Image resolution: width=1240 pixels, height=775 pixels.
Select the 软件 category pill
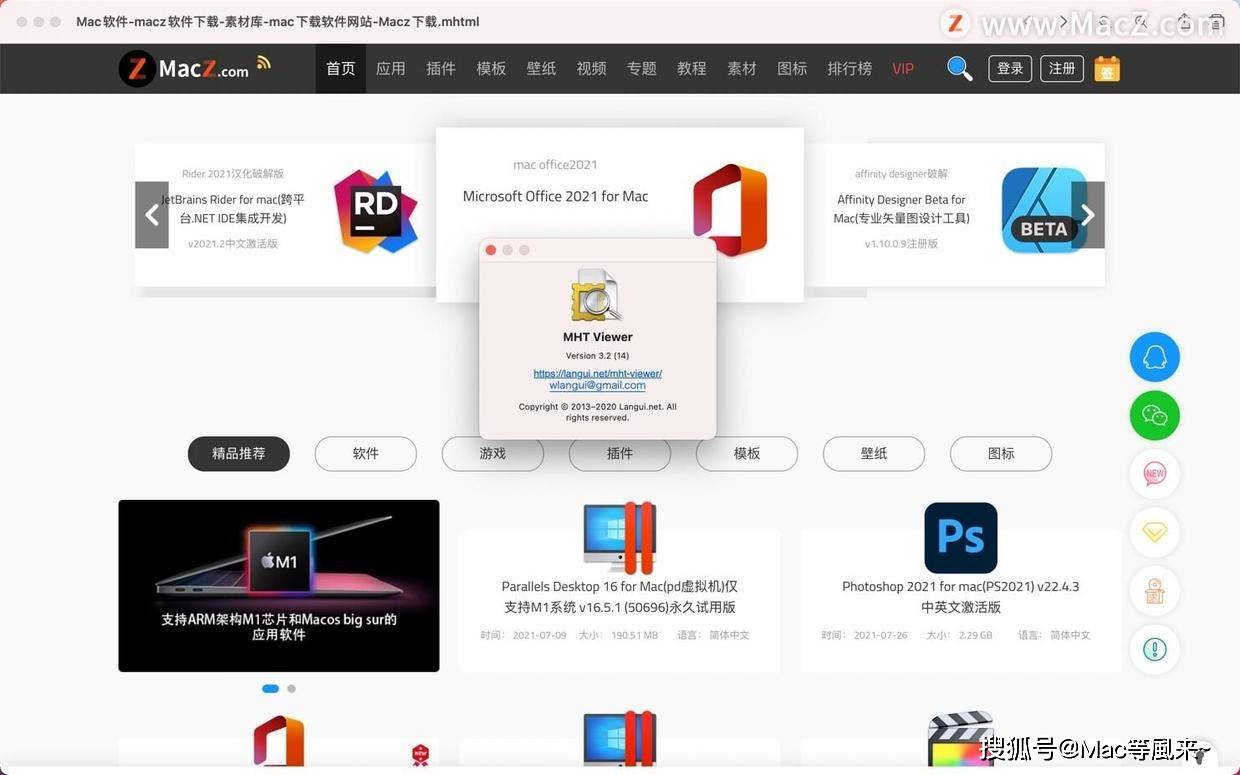[366, 454]
